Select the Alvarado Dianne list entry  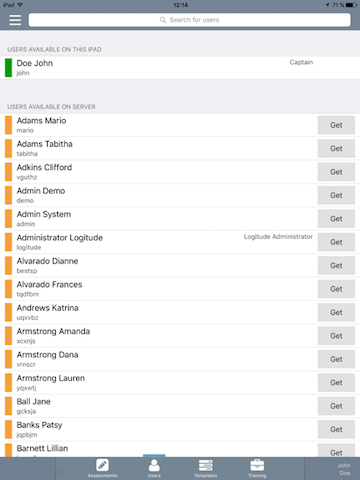coord(180,265)
